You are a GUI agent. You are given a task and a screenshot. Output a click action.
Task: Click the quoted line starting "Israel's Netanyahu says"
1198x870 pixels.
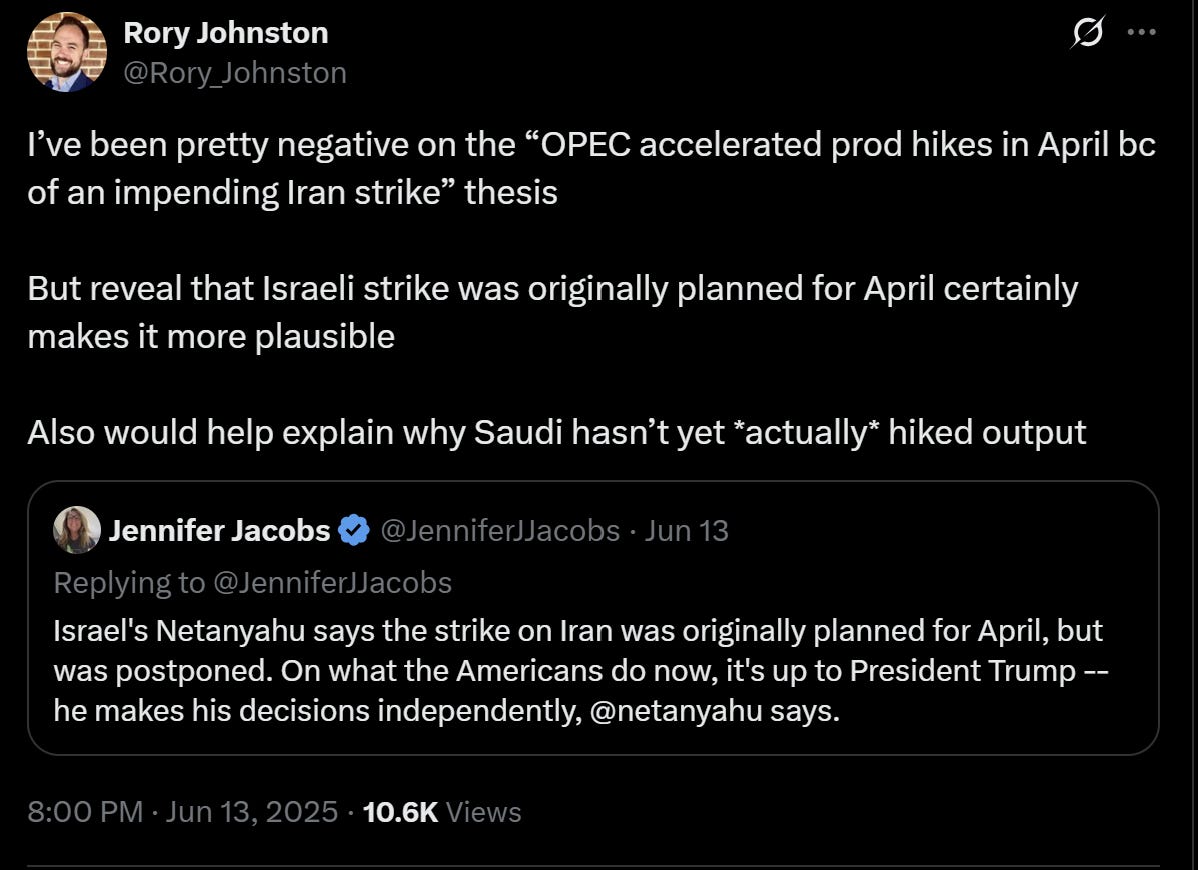point(578,631)
